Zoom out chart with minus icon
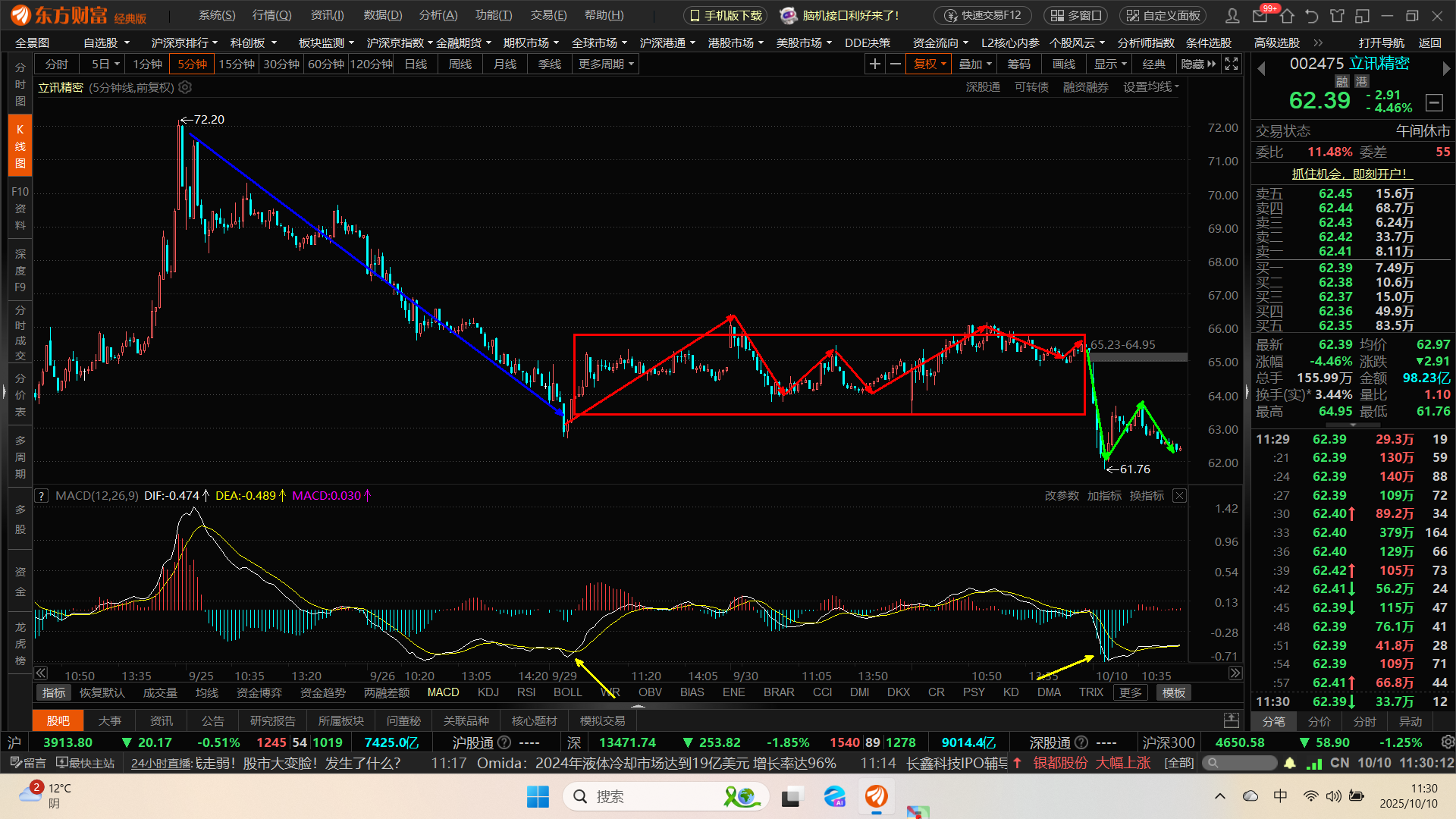This screenshot has height=819, width=1456. pyautogui.click(x=896, y=64)
